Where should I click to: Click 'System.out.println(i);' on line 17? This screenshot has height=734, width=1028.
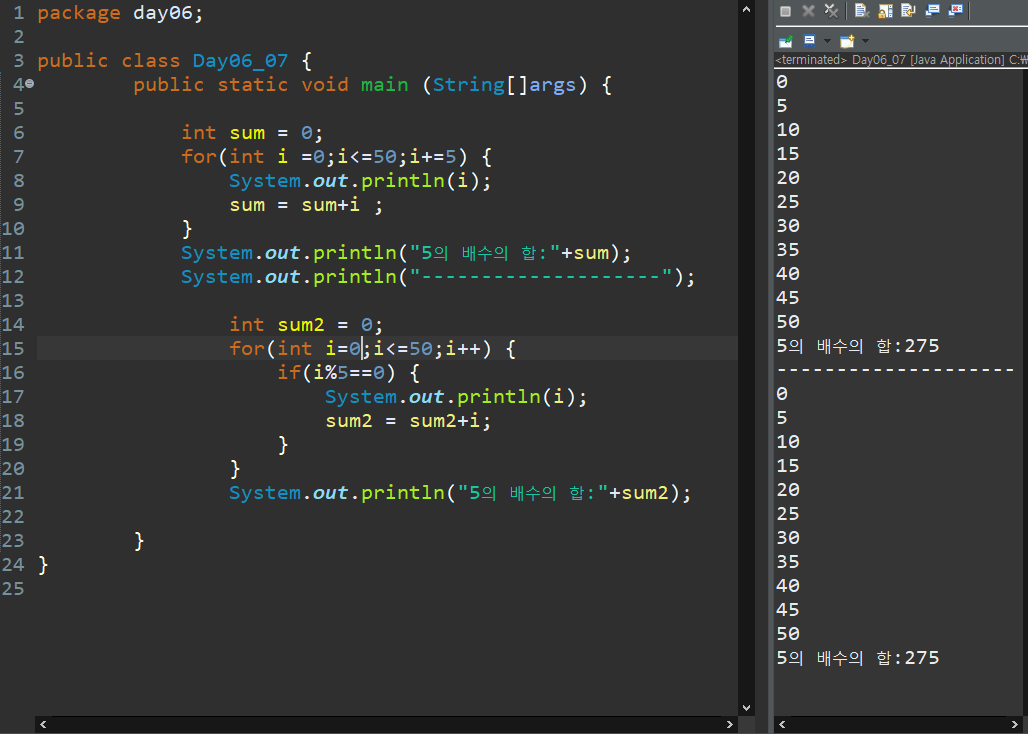456,397
